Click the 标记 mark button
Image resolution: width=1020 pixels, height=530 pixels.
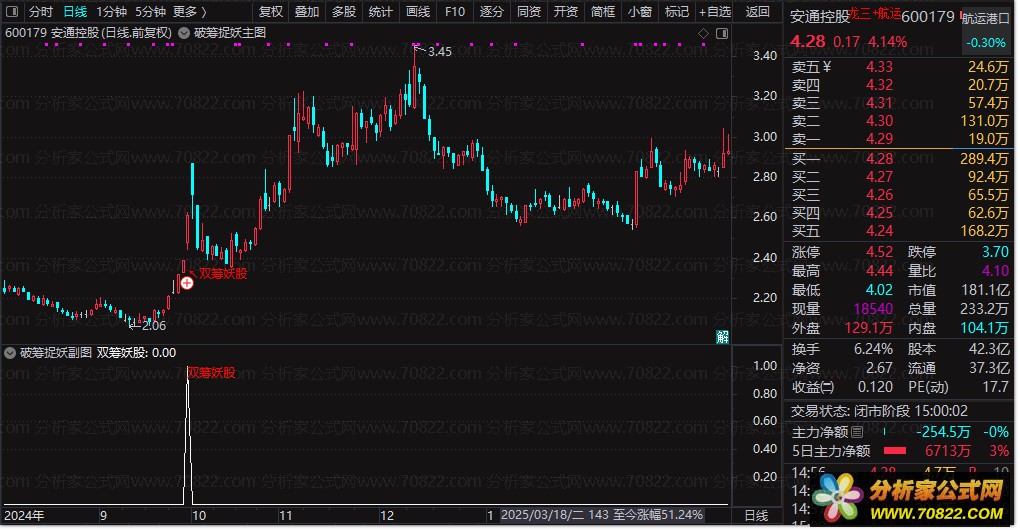point(677,12)
